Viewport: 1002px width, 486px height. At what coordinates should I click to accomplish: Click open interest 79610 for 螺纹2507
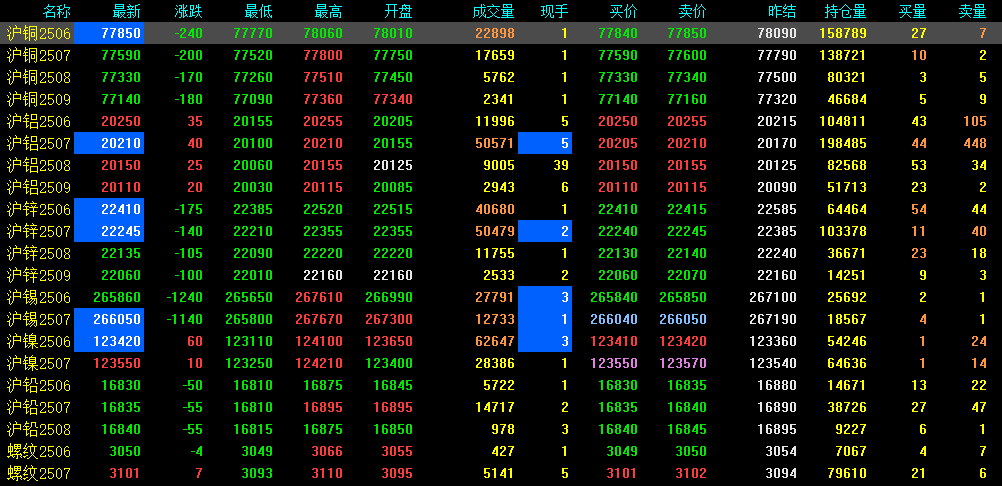tap(847, 474)
